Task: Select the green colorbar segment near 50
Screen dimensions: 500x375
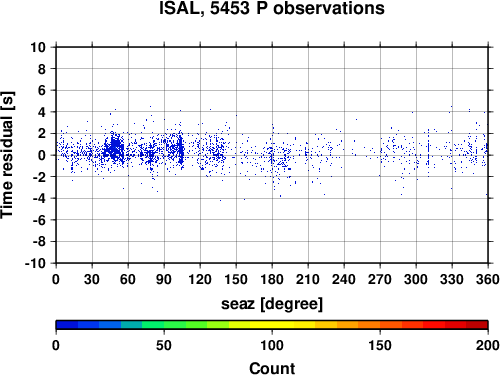Action: (x=164, y=325)
